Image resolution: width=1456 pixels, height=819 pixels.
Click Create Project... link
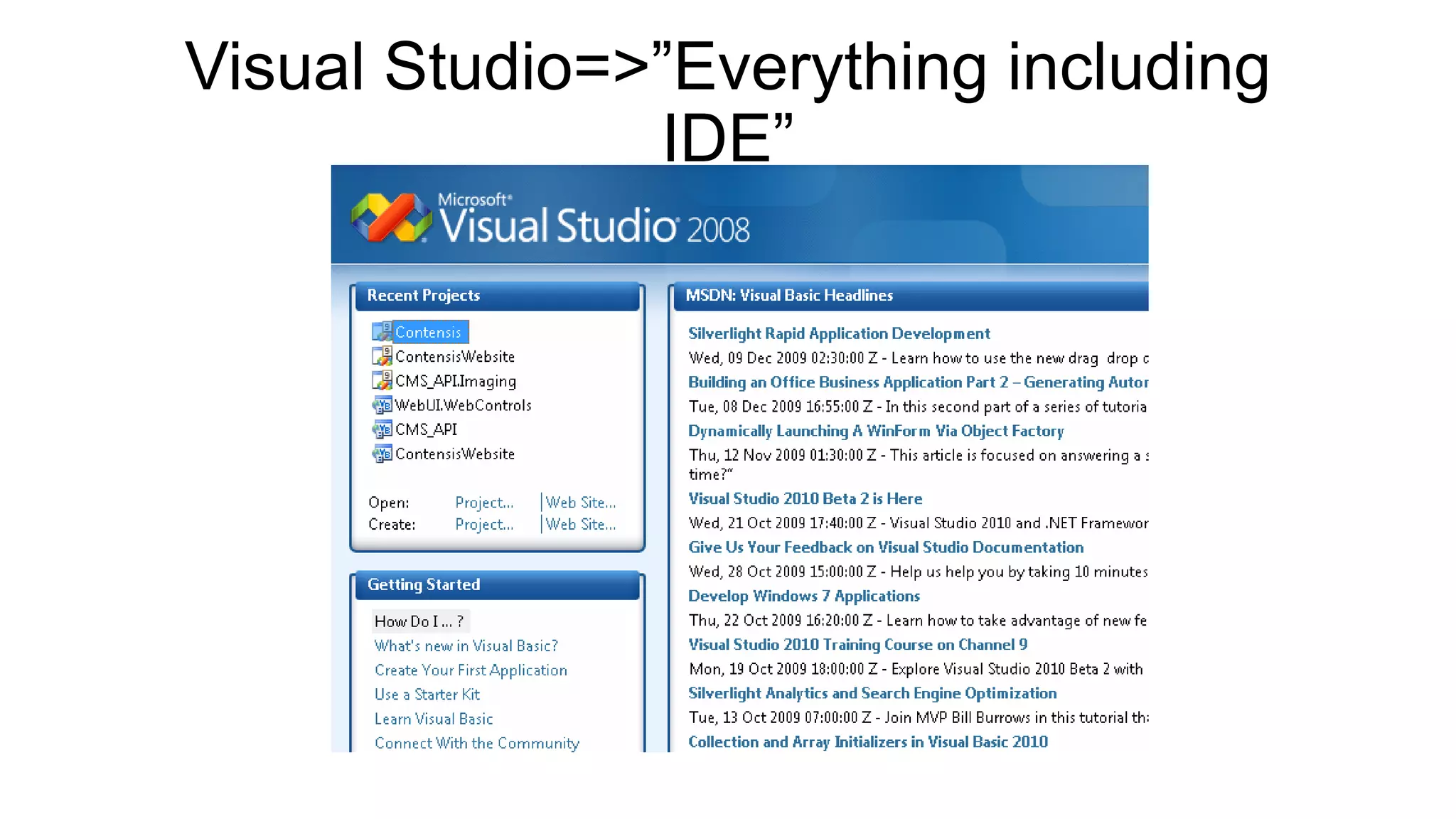coord(484,525)
